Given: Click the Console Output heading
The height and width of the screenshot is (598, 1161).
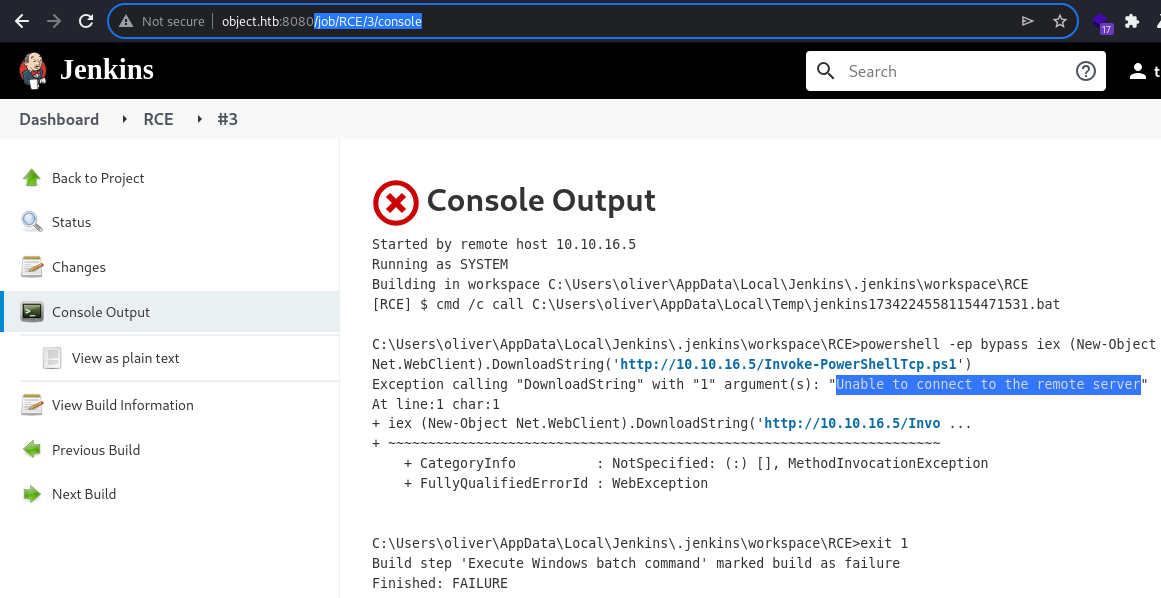Looking at the screenshot, I should pos(541,200).
